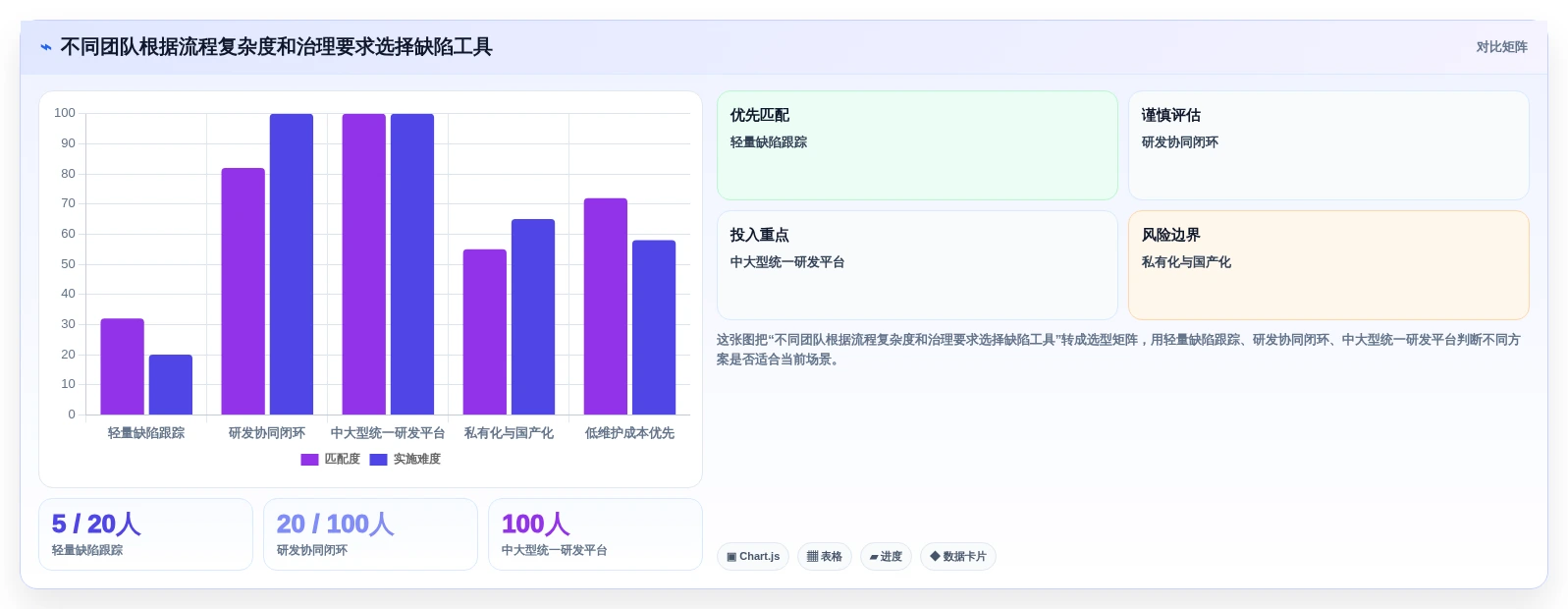Image resolution: width=1568 pixels, height=609 pixels.
Task: Click the 50 y-axis tick label
Action: tap(68, 264)
